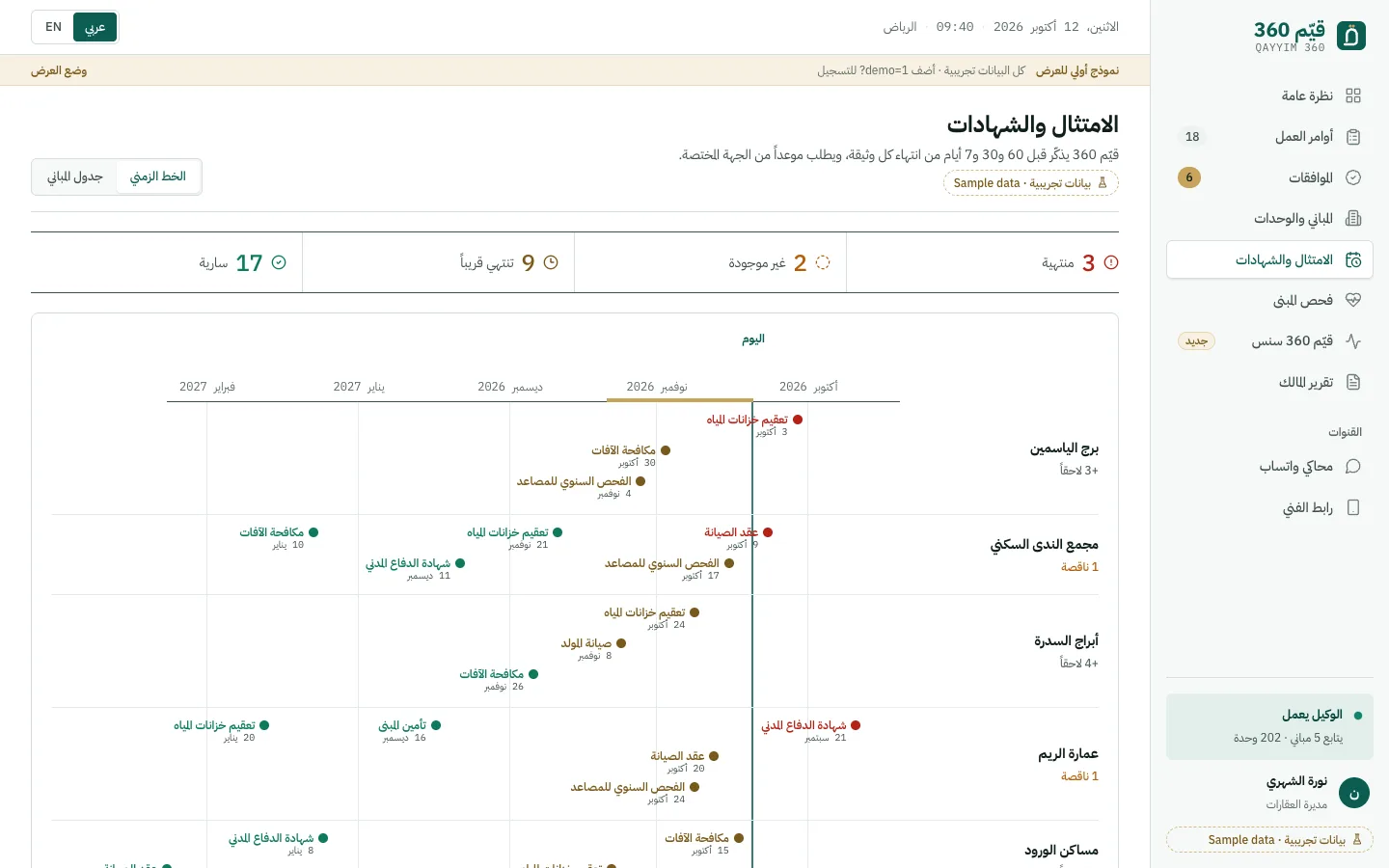Viewport: 1389px width, 868px height.
Task: Click the اليوم today marker label
Action: [753, 339]
